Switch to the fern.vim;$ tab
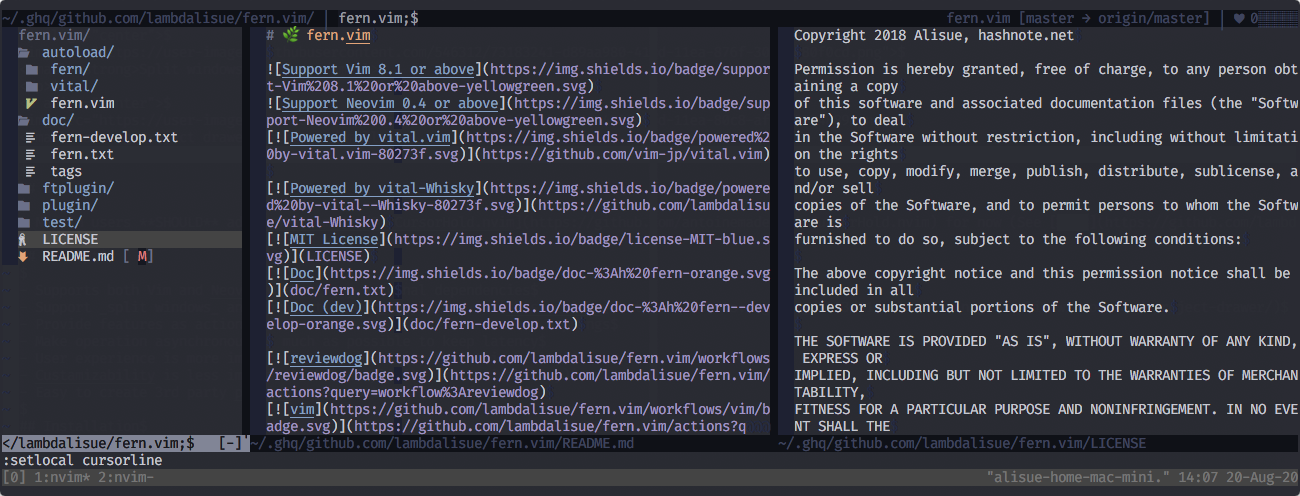This screenshot has width=1300, height=496. click(x=378, y=18)
